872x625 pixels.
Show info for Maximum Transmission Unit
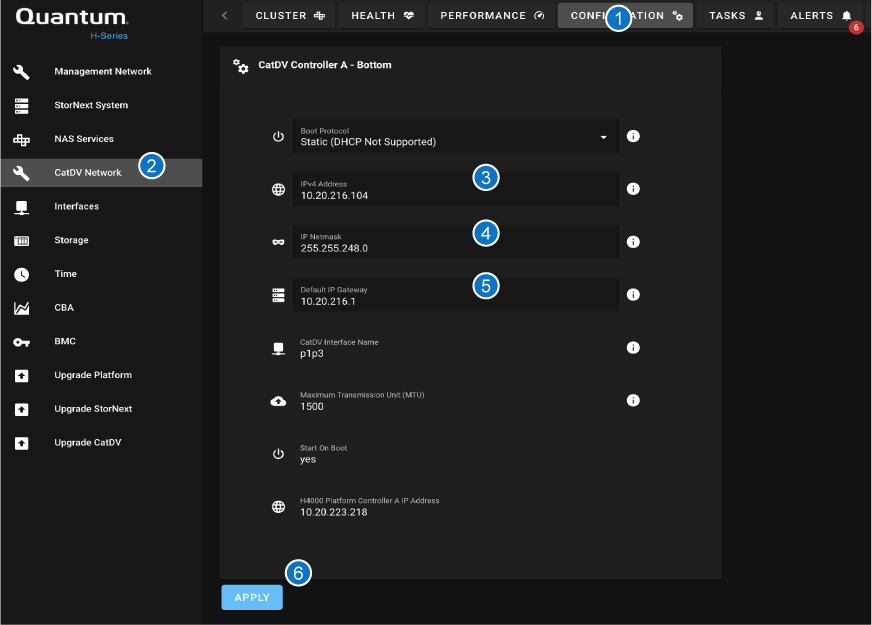point(633,400)
